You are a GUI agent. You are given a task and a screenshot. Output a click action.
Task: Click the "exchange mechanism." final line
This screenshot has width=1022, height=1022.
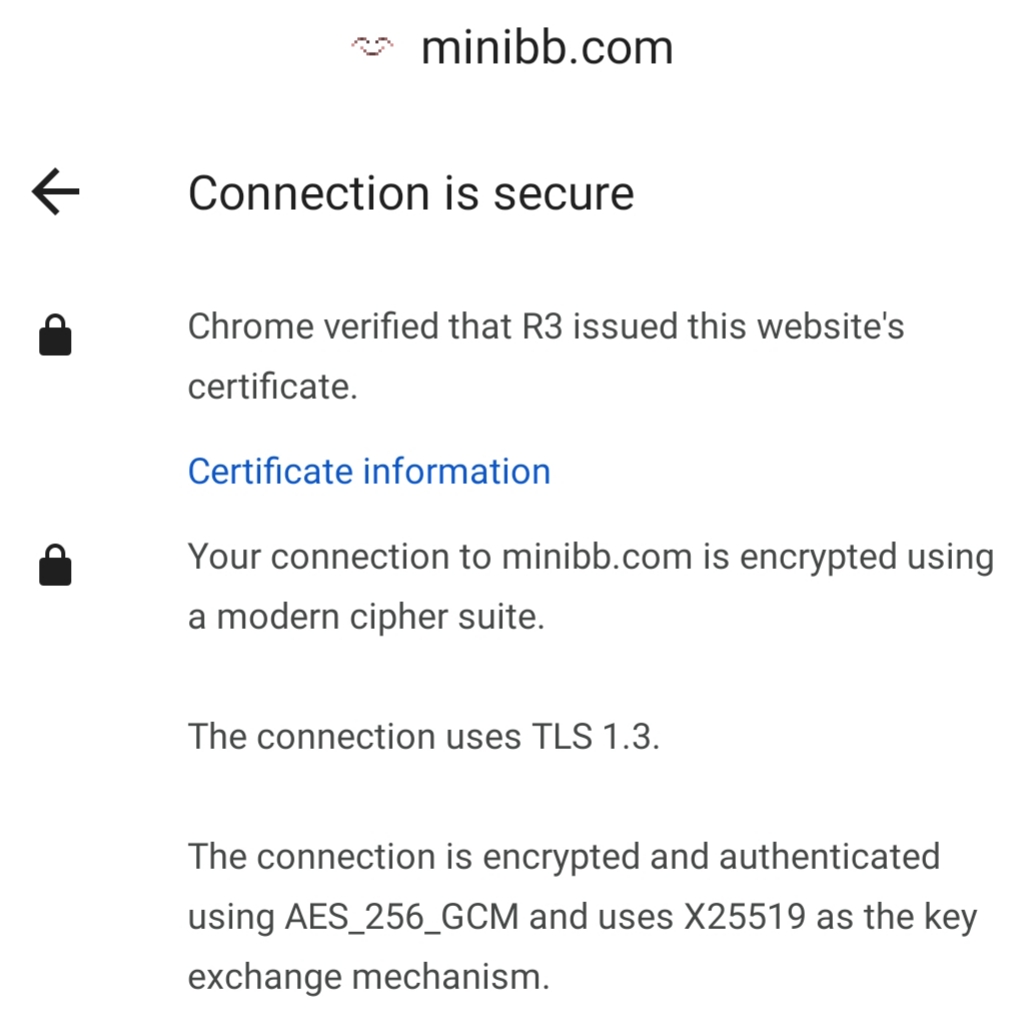point(369,977)
